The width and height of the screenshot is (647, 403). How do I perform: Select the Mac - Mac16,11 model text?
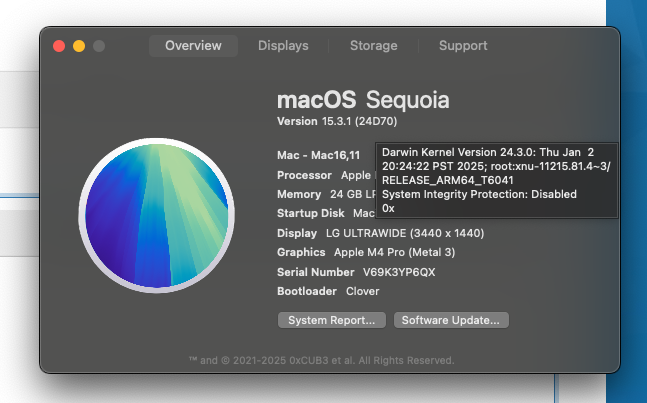pyautogui.click(x=319, y=155)
